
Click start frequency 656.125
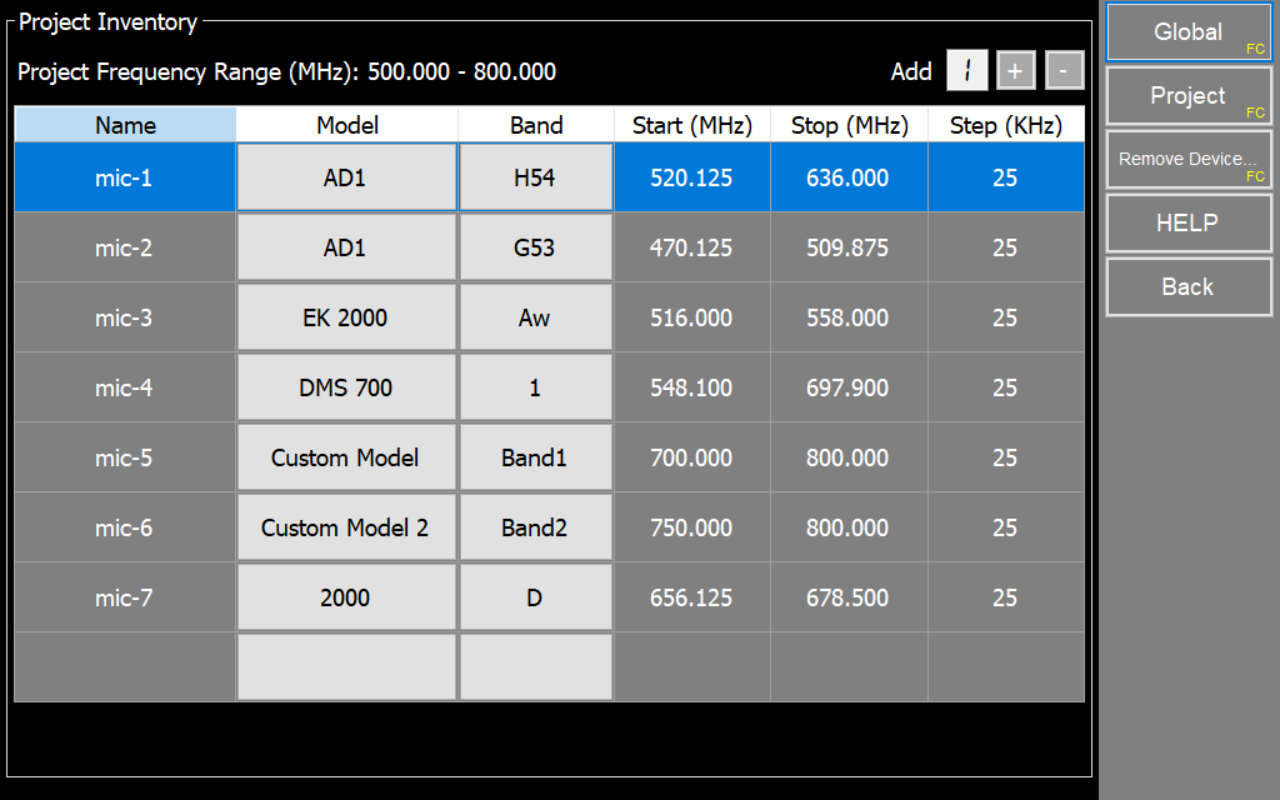coord(692,597)
